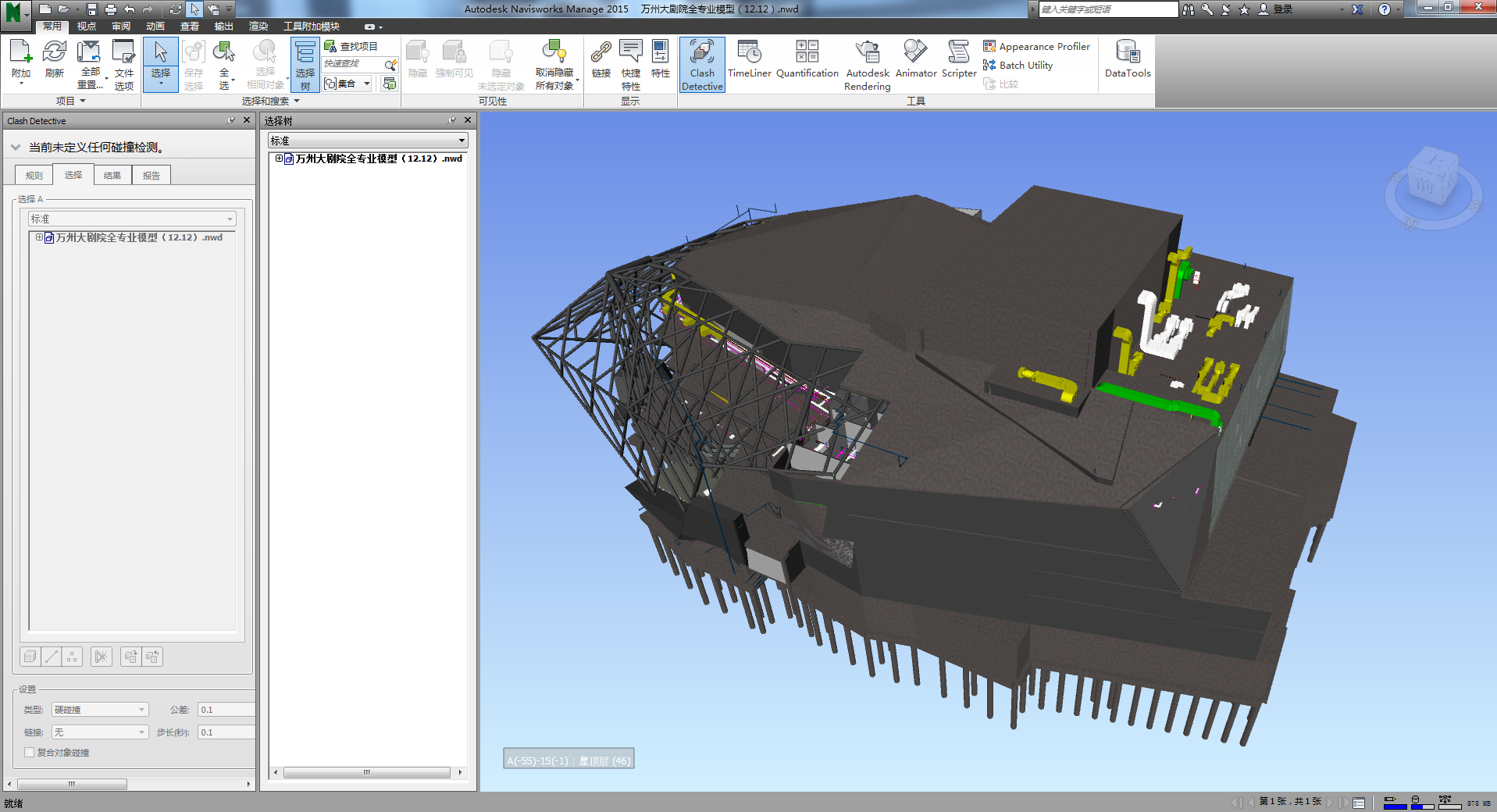
Task: Click Appearance Profiler in the tools group
Action: coord(1036,47)
